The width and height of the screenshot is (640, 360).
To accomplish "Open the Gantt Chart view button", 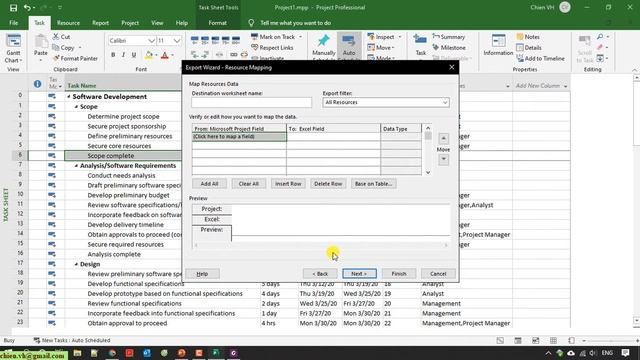I will coord(13,49).
